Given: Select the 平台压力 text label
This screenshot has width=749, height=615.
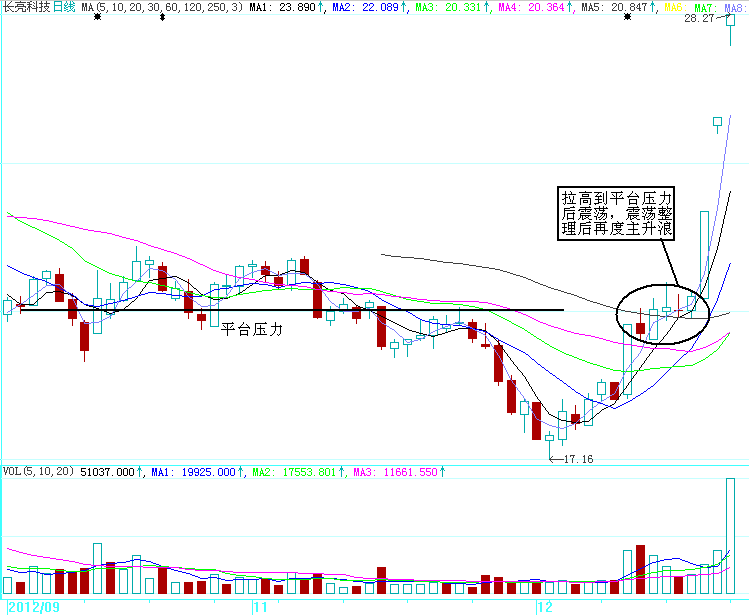Looking at the screenshot, I should 252,328.
